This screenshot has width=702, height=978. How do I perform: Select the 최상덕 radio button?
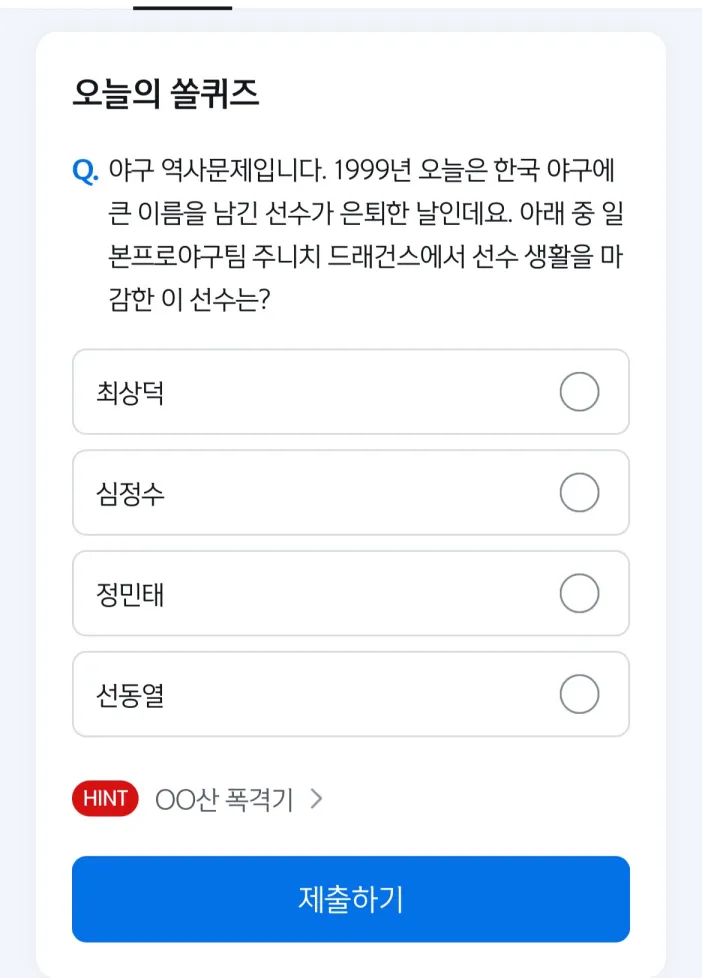(x=580, y=392)
